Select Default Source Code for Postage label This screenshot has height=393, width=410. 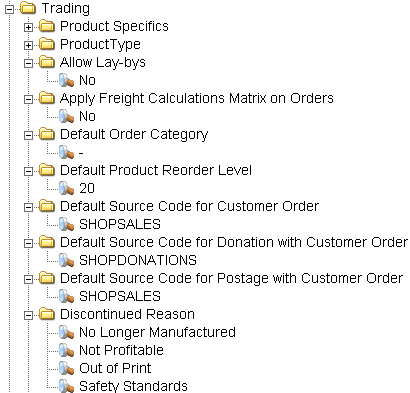click(x=232, y=279)
